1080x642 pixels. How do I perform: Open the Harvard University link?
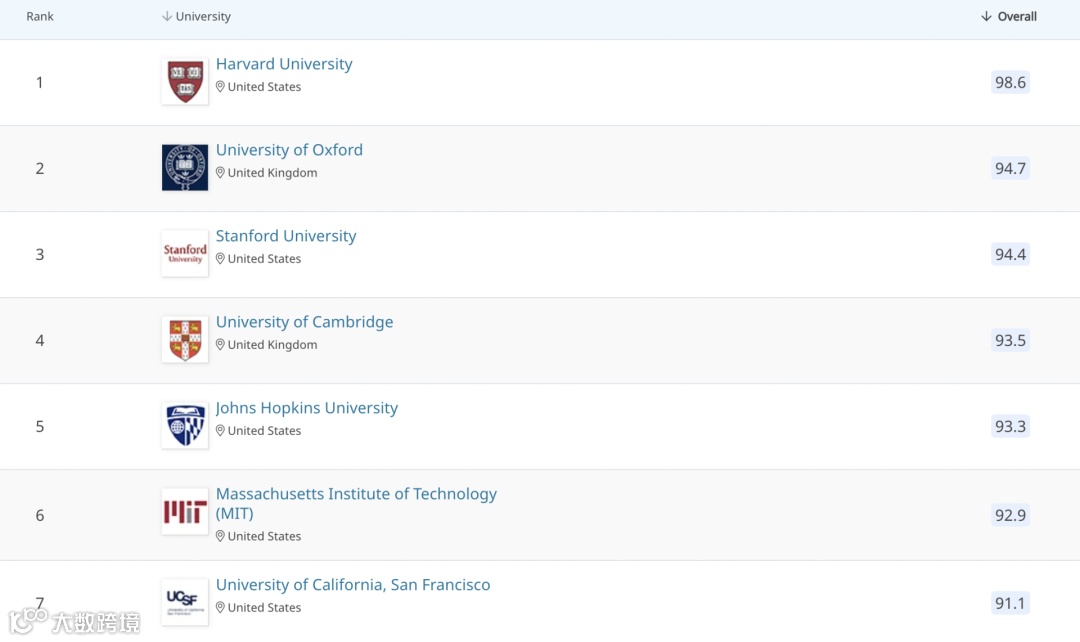click(284, 64)
